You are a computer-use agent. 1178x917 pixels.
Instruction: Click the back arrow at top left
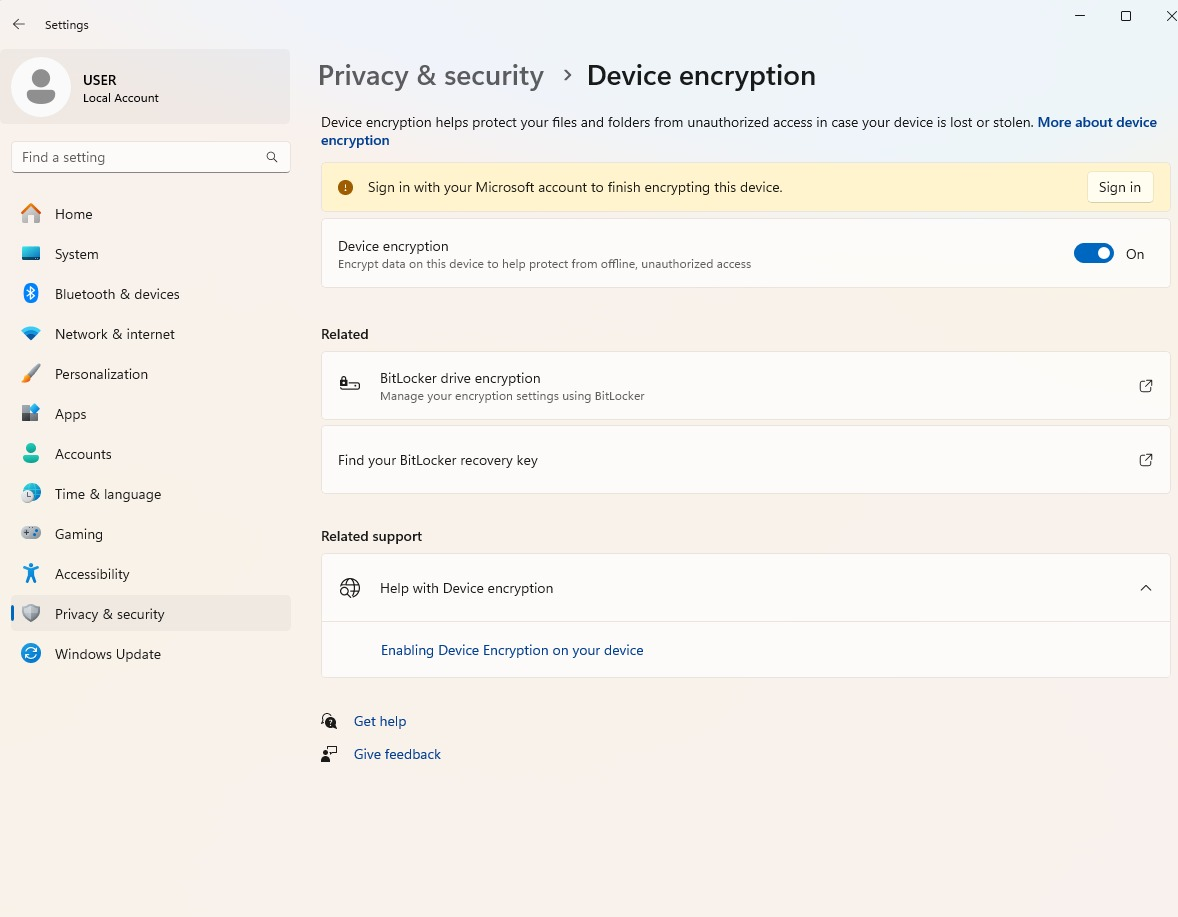[18, 24]
